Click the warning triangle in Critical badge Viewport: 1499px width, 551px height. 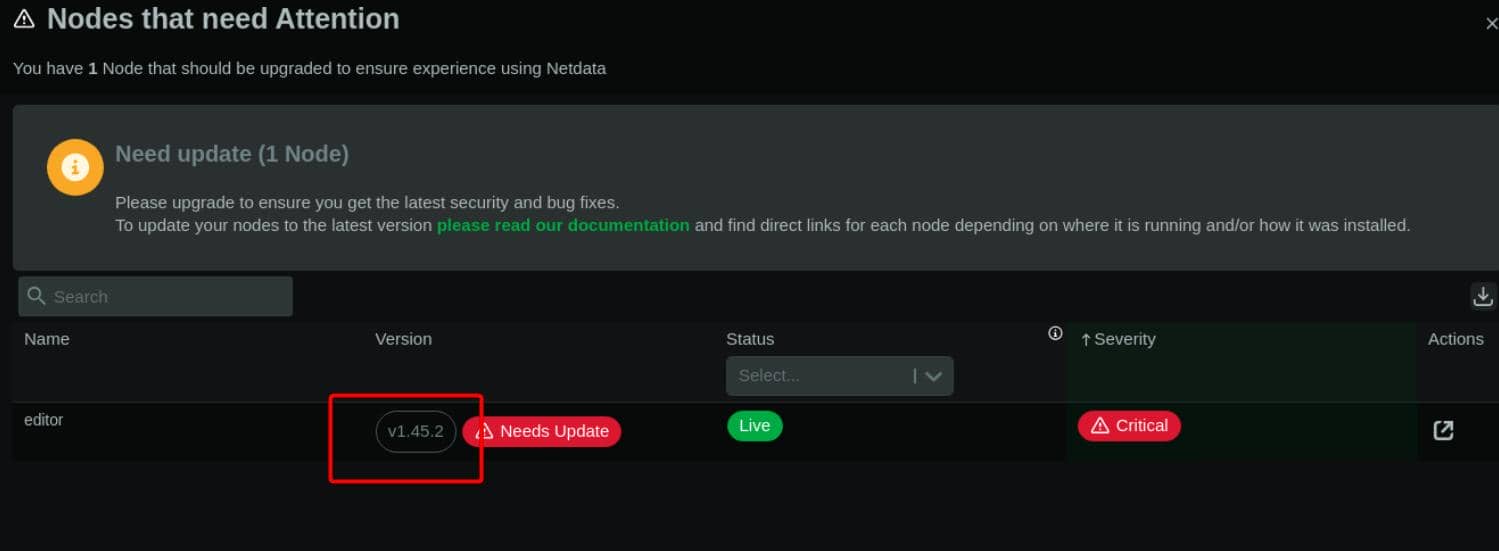(1100, 426)
